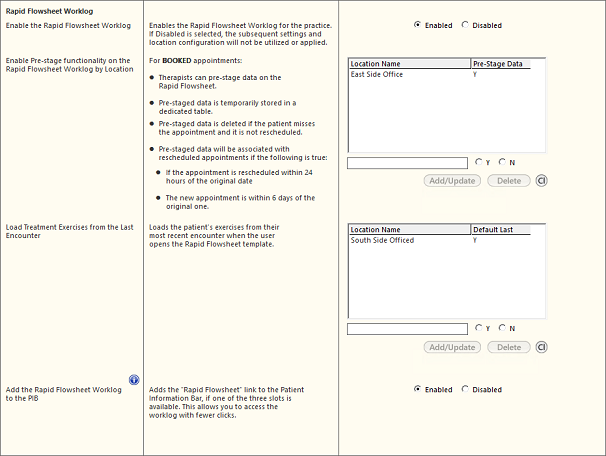606x456 pixels.
Task: Click Default Last column header
Action: click(x=501, y=230)
